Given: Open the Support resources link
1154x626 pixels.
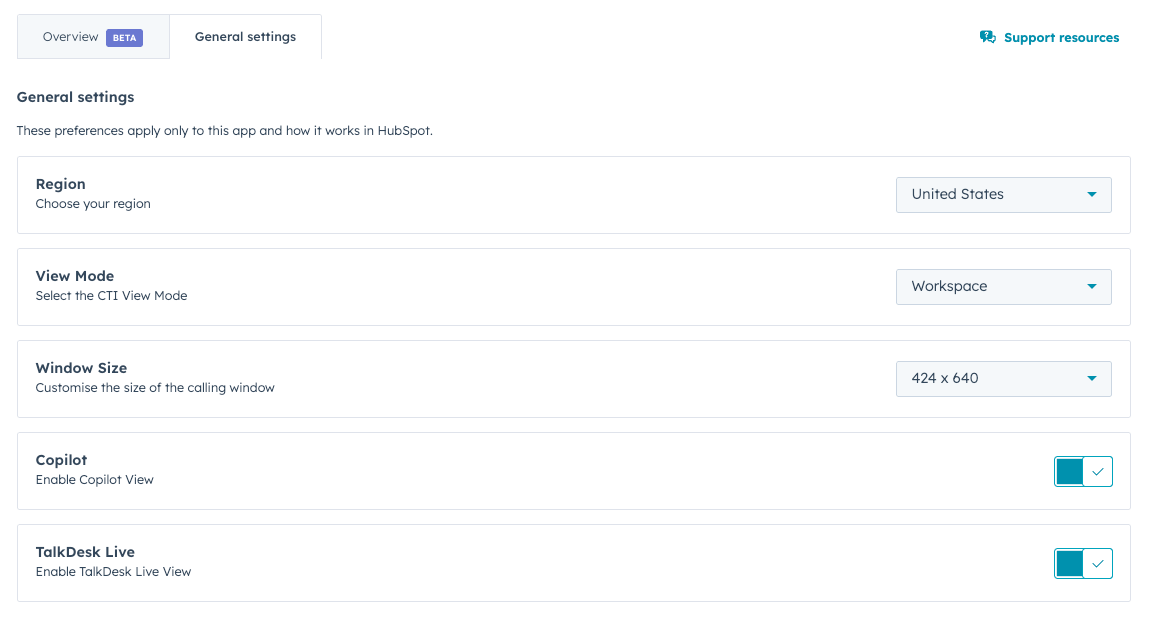Looking at the screenshot, I should pyautogui.click(x=1059, y=37).
